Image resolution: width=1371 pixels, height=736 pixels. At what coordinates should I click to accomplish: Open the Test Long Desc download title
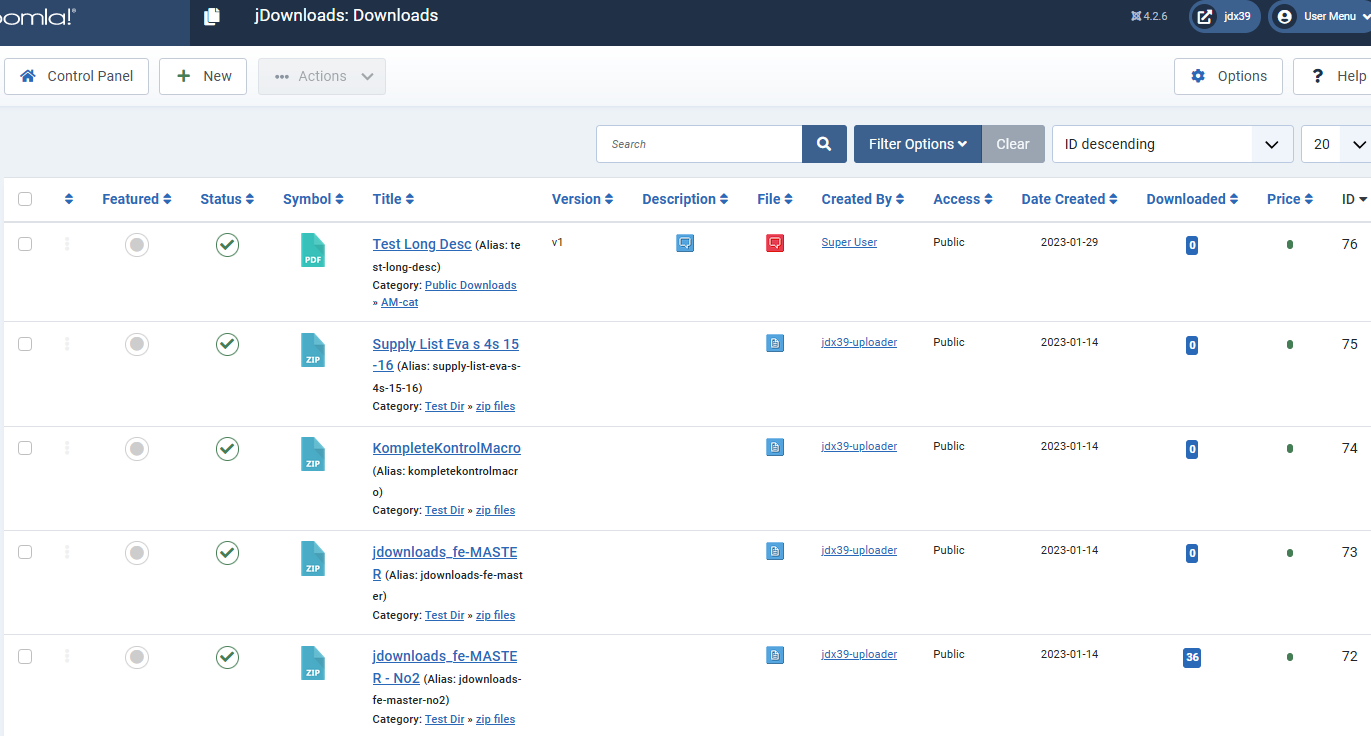pyautogui.click(x=422, y=244)
